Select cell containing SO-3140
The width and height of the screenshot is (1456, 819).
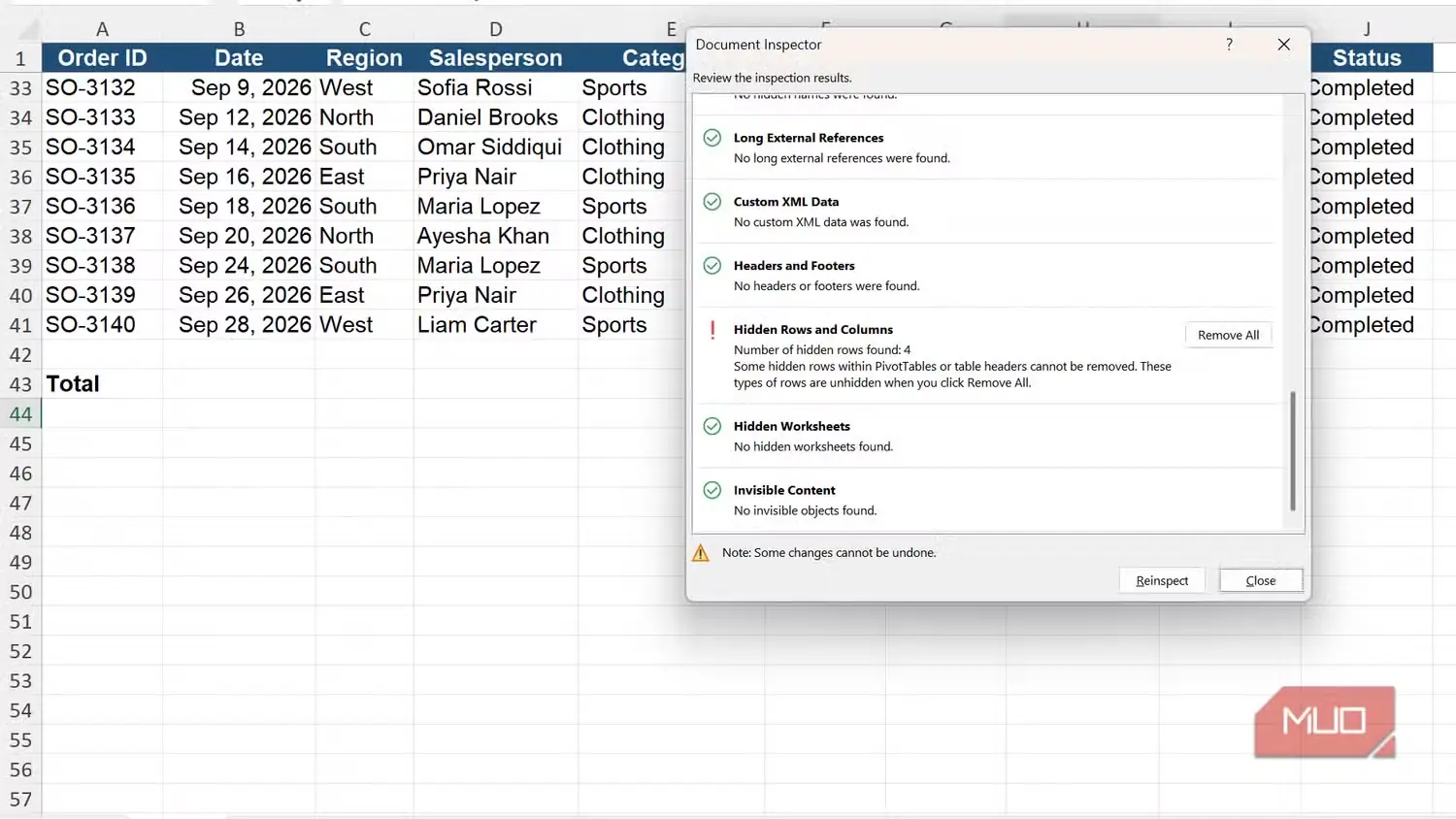click(102, 324)
